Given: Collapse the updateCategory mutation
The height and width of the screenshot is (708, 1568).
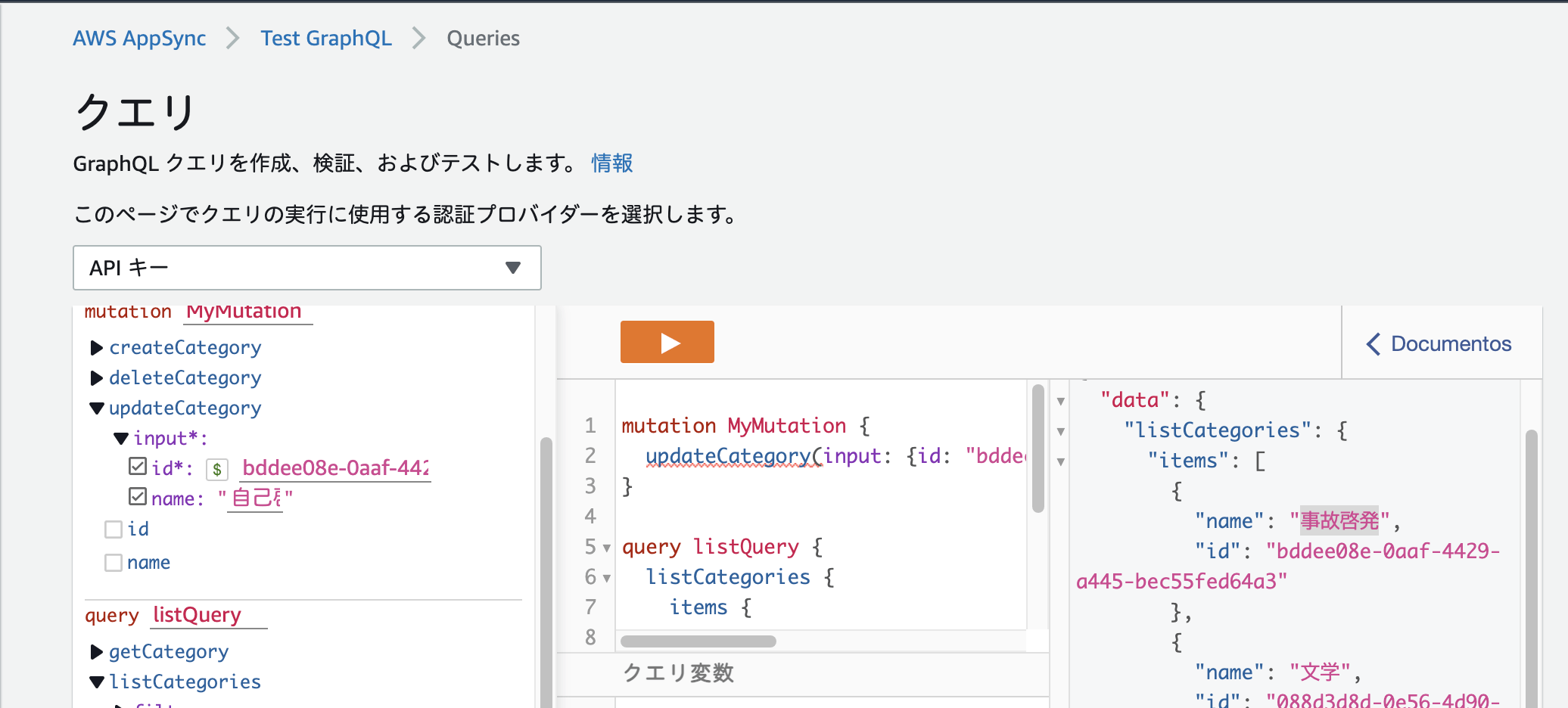Looking at the screenshot, I should point(97,408).
